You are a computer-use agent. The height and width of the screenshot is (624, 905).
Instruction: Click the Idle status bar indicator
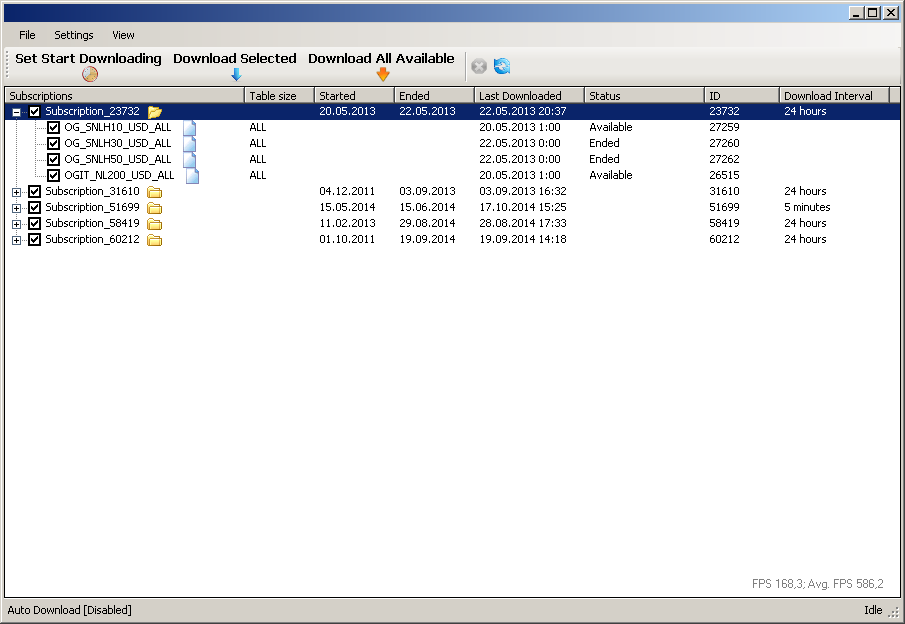[873, 610]
